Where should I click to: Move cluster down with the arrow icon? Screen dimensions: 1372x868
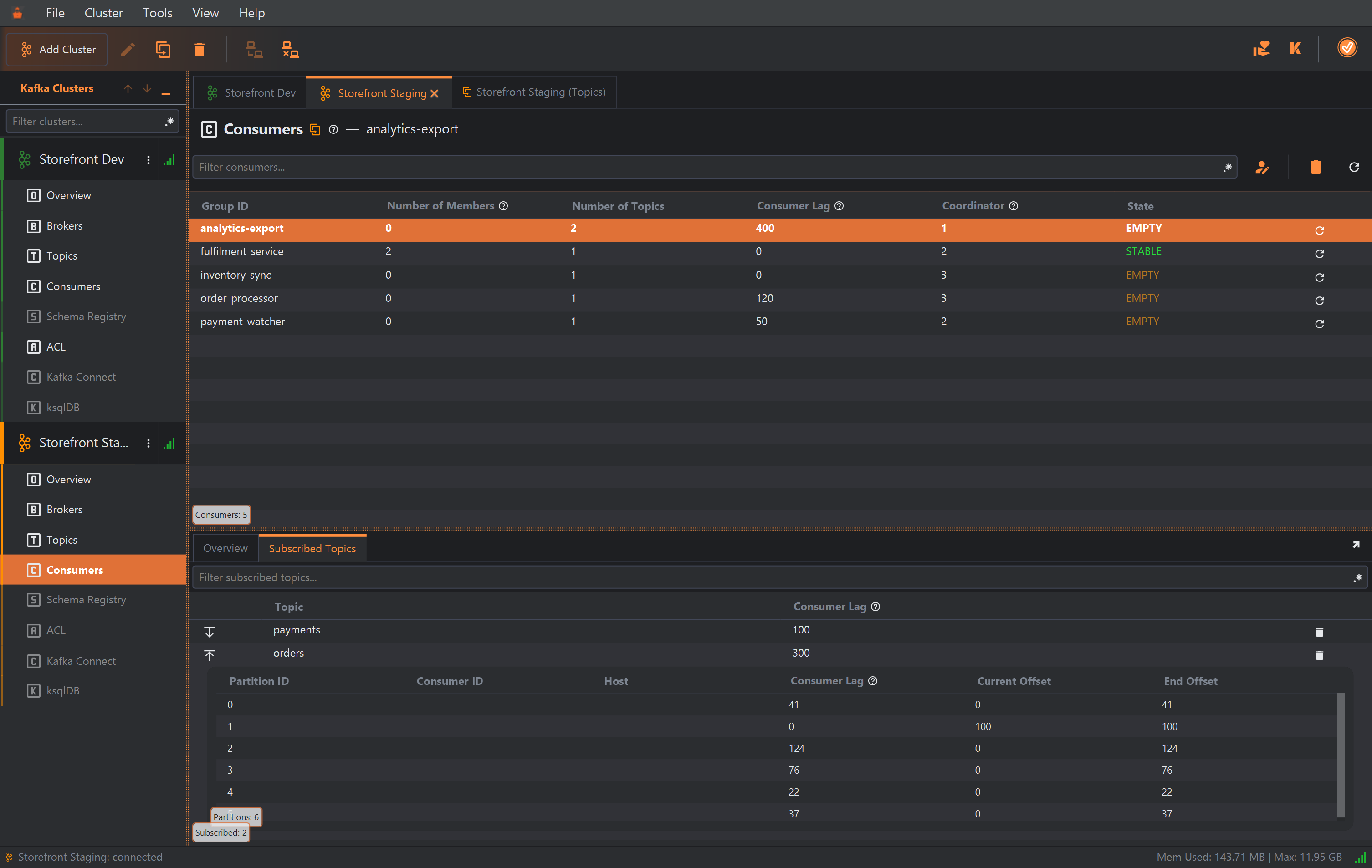(147, 88)
